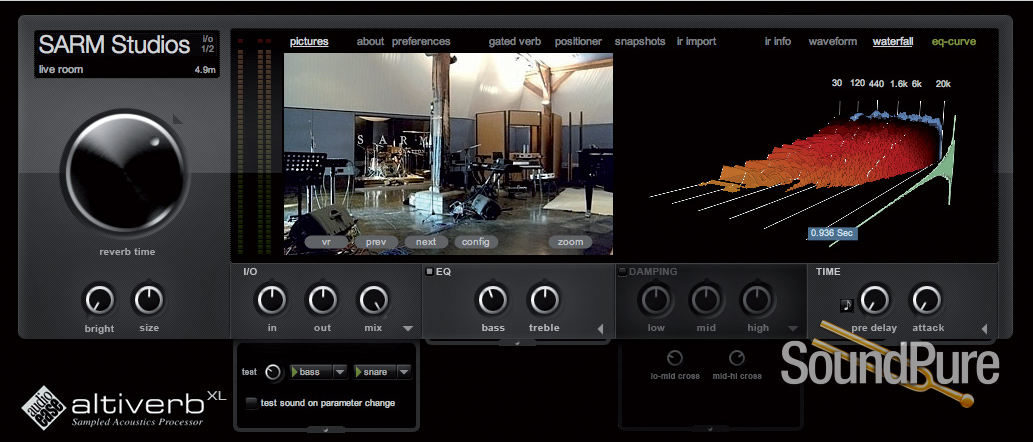Click the tempo-sync note icon in TIME
The width and height of the screenshot is (1033, 442).
coord(847,305)
